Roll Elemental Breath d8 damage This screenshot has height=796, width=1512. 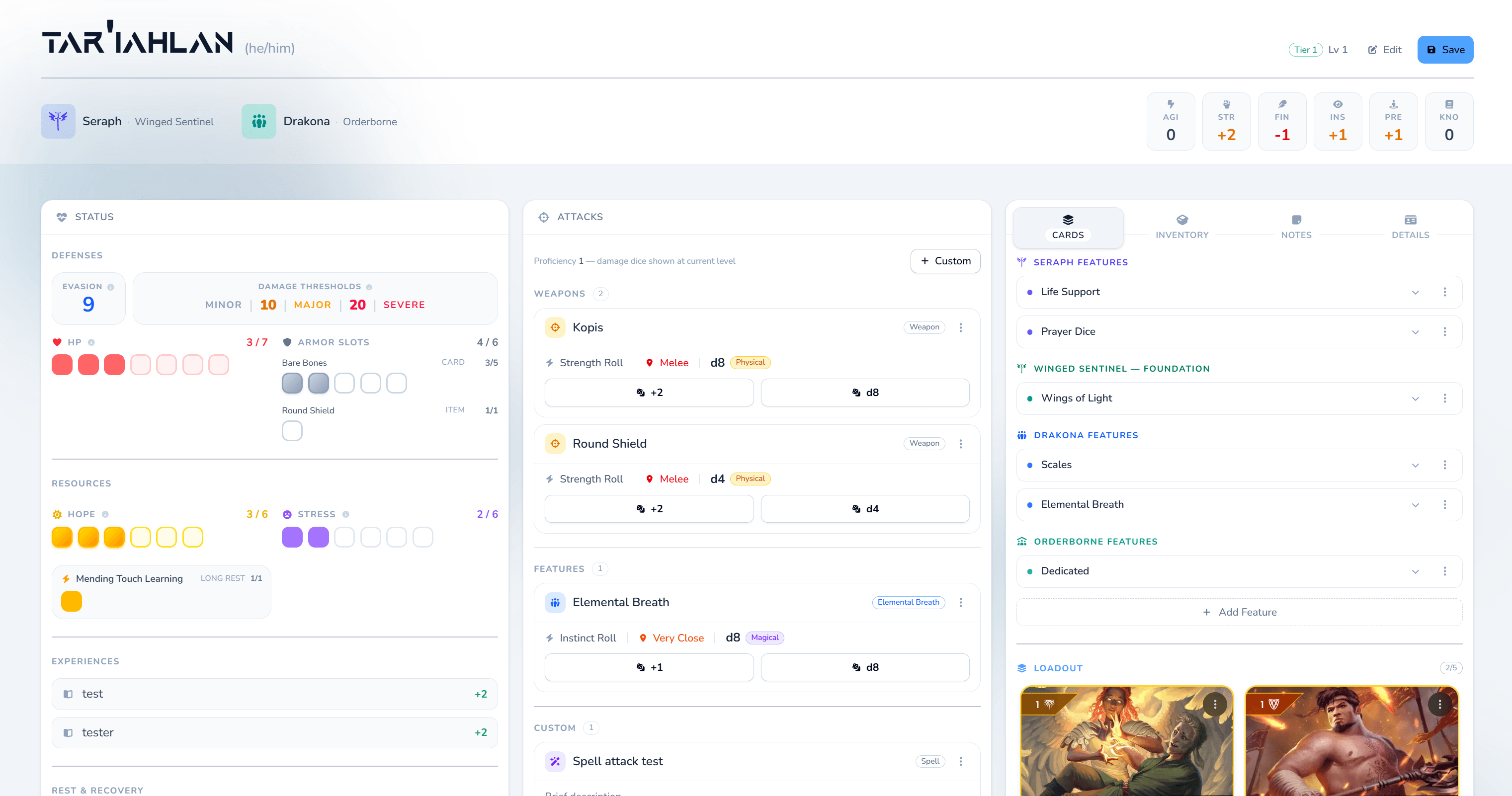864,667
